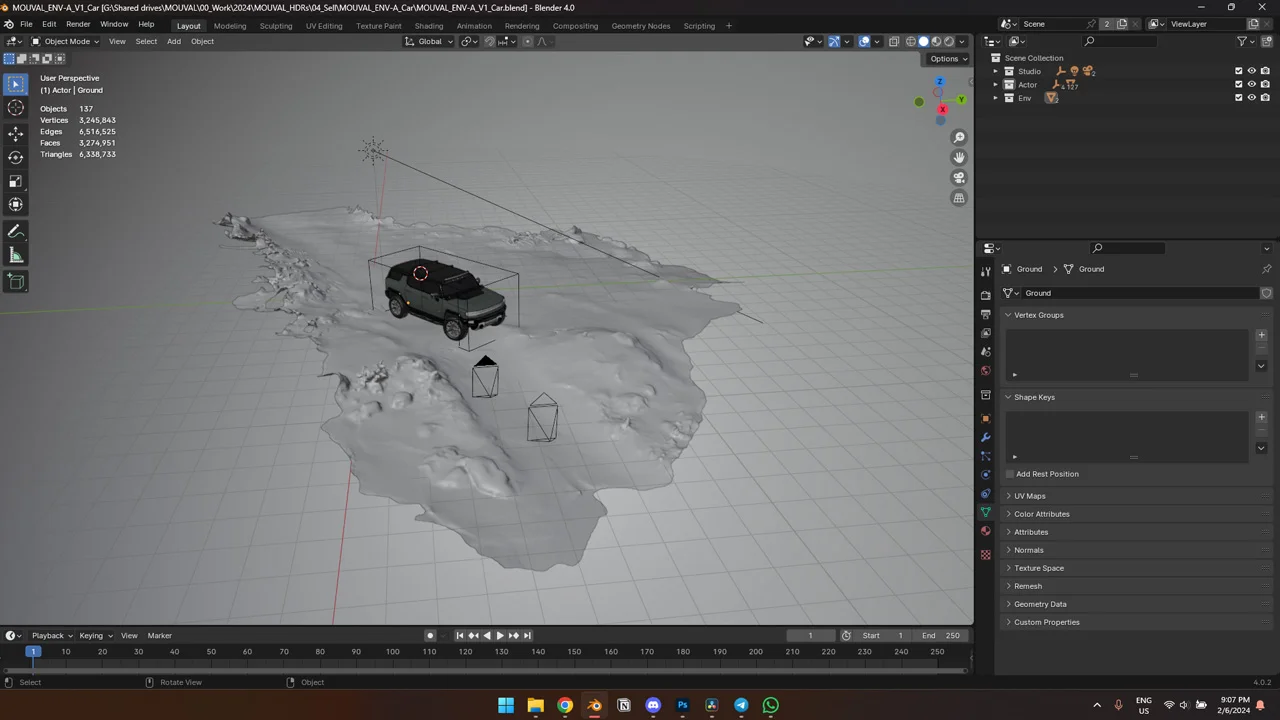Click the Add Rest Position button

[1047, 474]
